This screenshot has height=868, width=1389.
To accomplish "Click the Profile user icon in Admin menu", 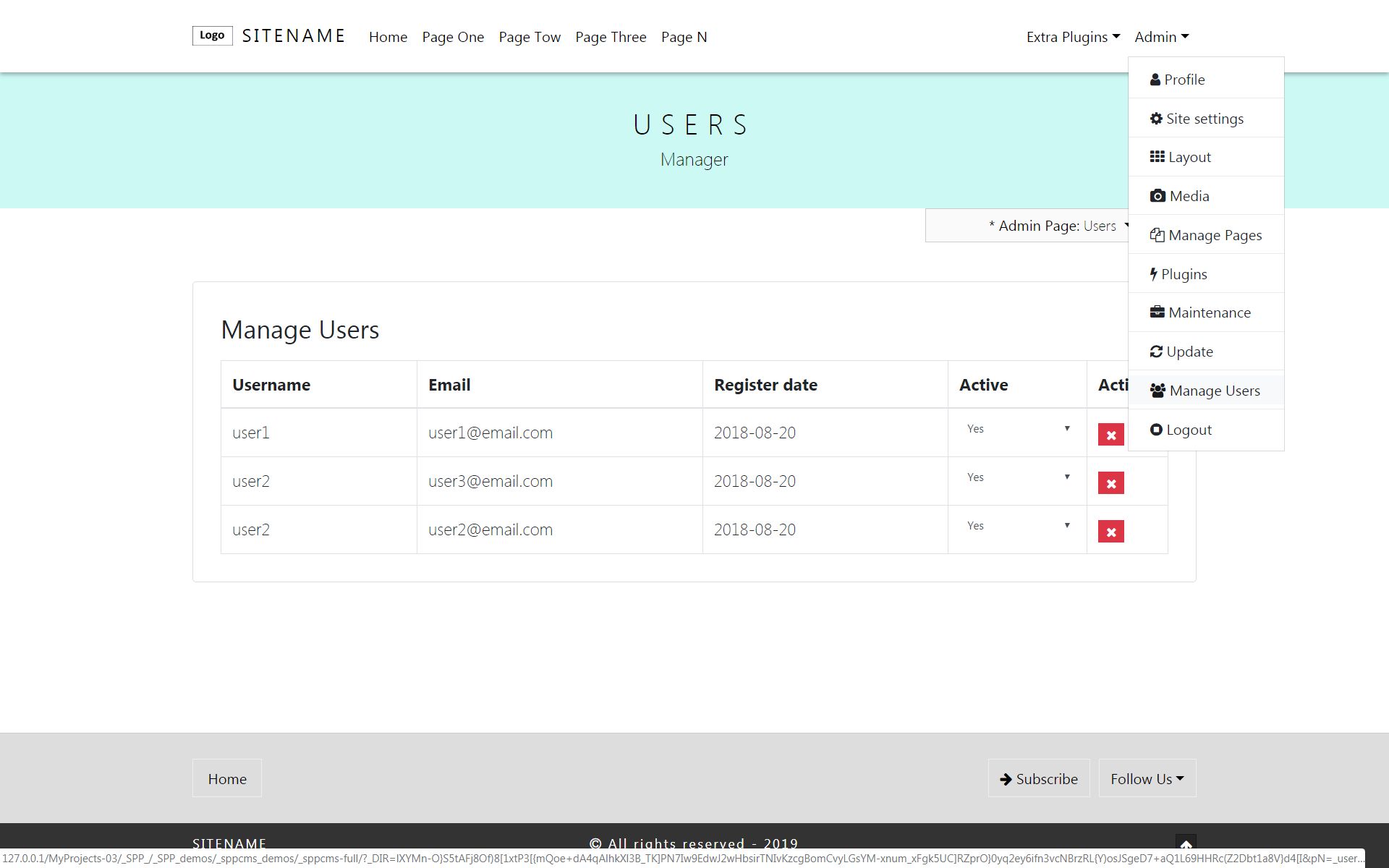I will (1155, 80).
